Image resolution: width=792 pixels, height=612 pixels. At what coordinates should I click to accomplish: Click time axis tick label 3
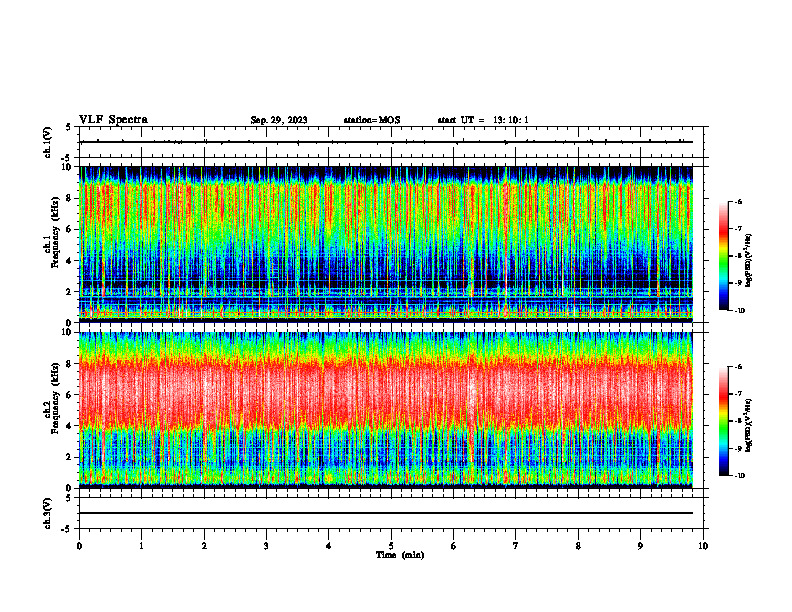coord(266,546)
